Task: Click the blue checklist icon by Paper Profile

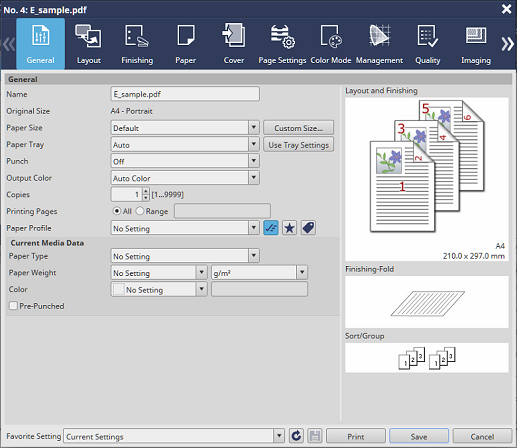Action: [x=271, y=228]
